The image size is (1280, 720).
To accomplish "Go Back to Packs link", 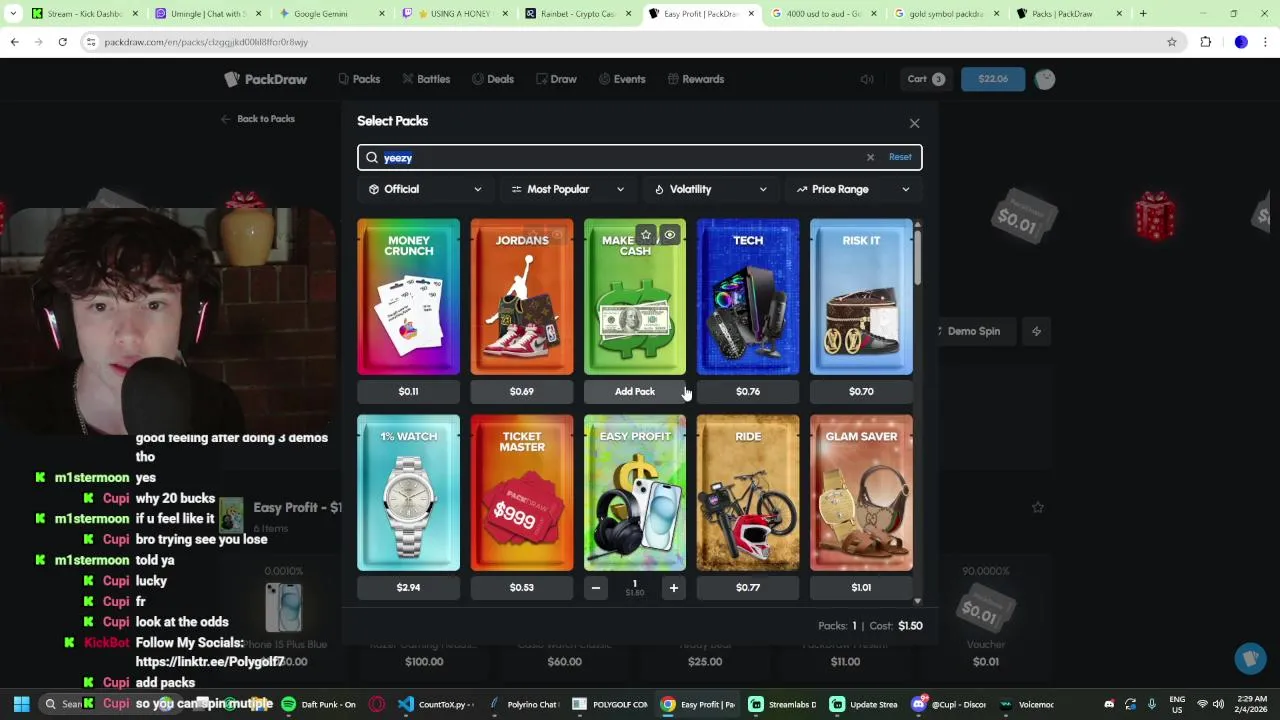I will [x=258, y=119].
